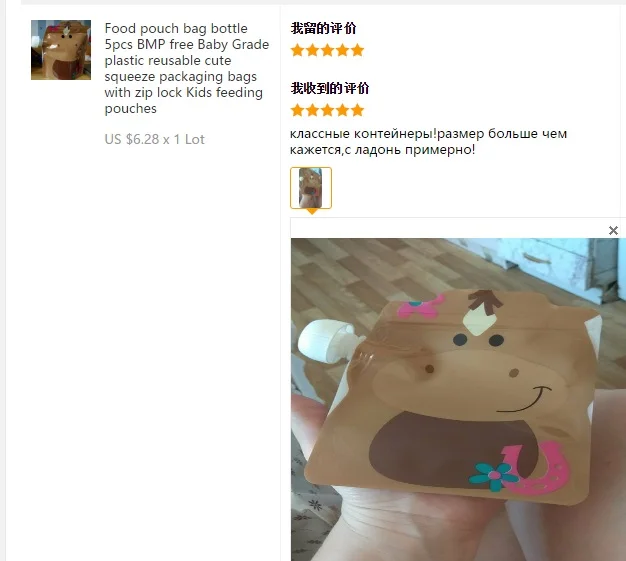Screen dimensions: 626x561
Task: Click fourth star under 我收到的评价
Action: (342, 110)
